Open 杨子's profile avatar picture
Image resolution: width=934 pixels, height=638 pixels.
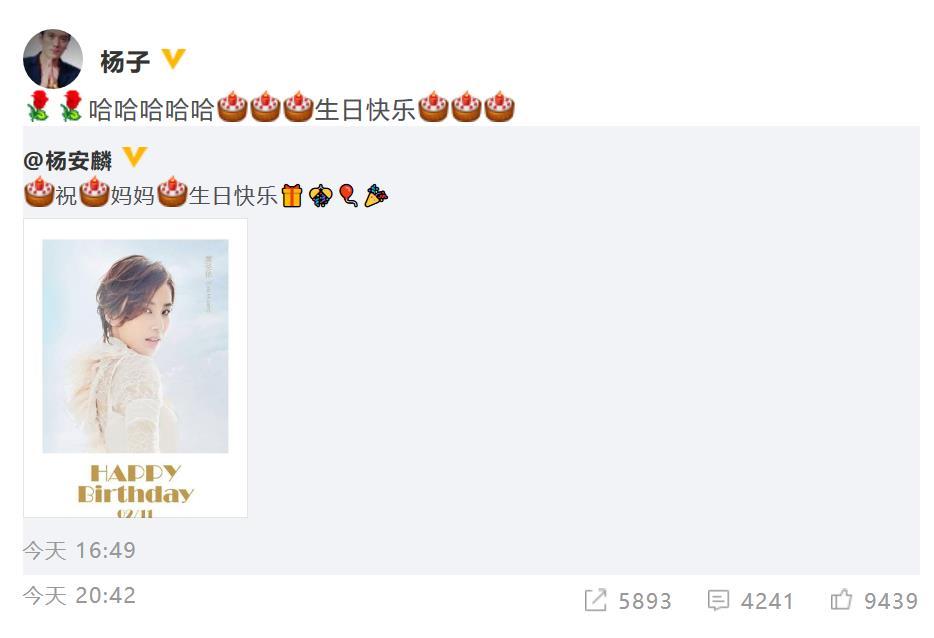point(52,58)
